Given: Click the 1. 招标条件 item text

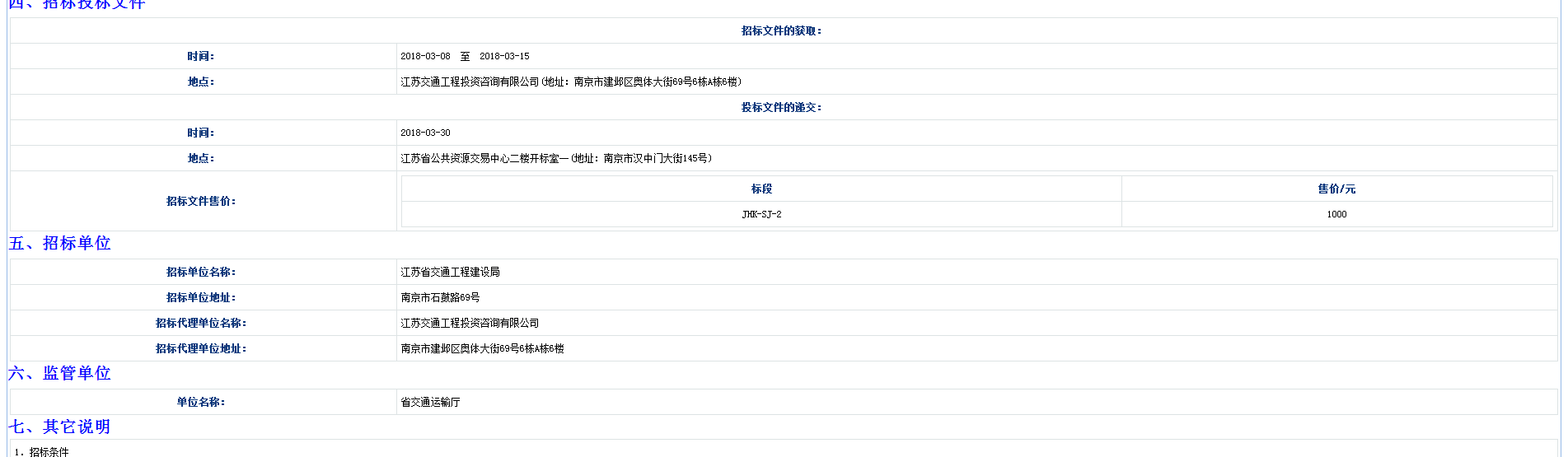Looking at the screenshot, I should coord(43,451).
